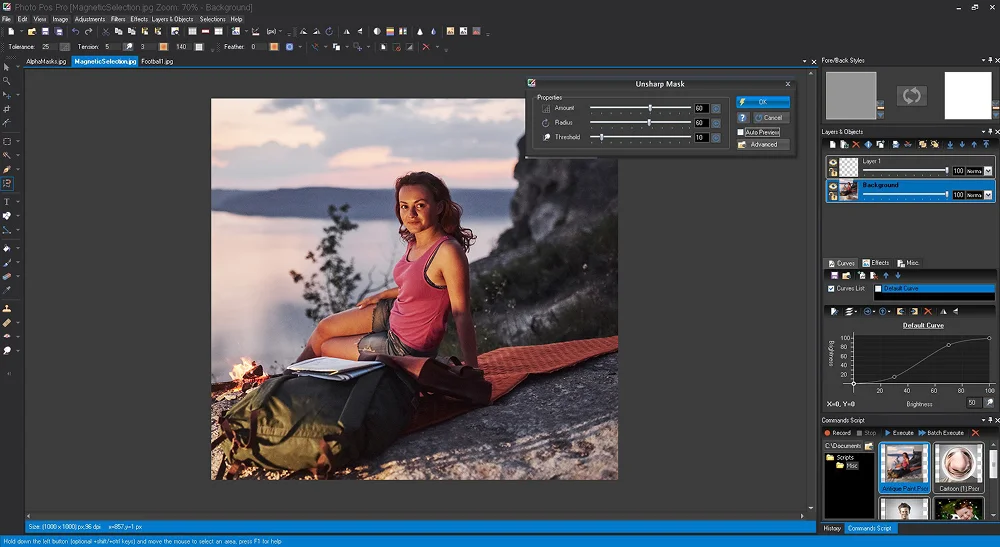Open the Filters menu
Image resolution: width=1000 pixels, height=547 pixels.
coord(118,19)
